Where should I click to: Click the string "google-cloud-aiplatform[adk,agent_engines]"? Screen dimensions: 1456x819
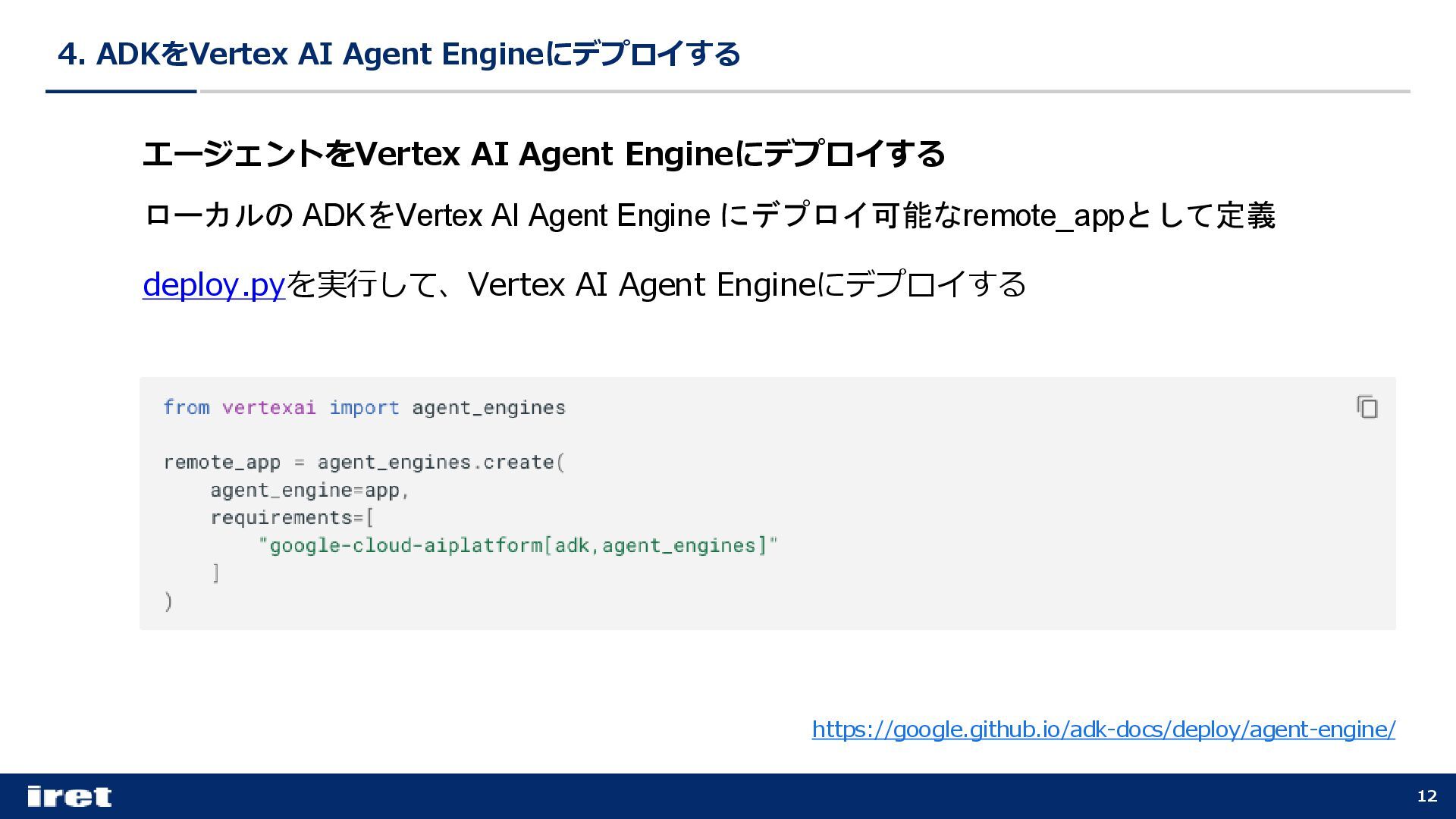click(x=519, y=546)
